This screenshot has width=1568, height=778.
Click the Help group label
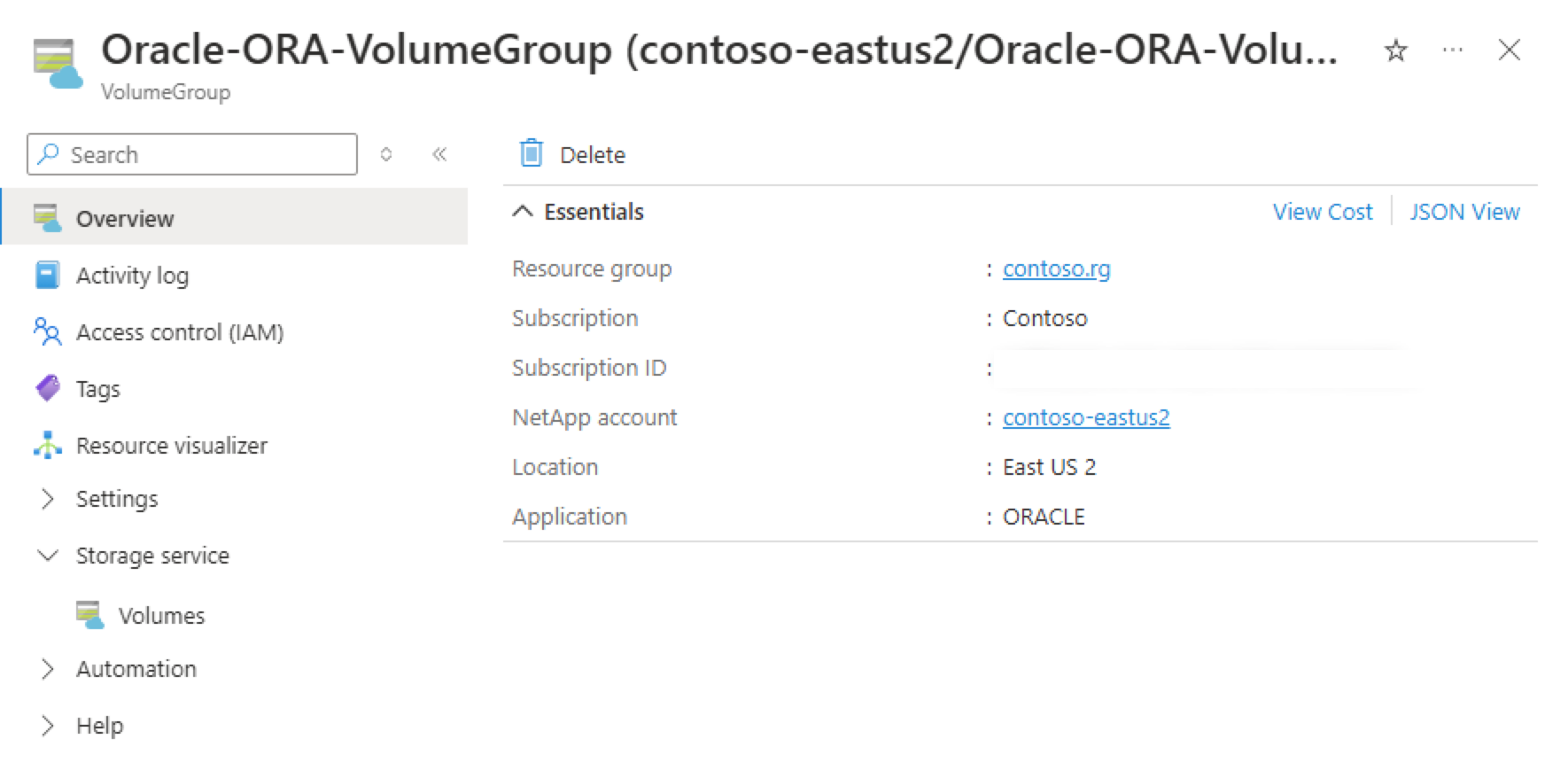[x=99, y=726]
